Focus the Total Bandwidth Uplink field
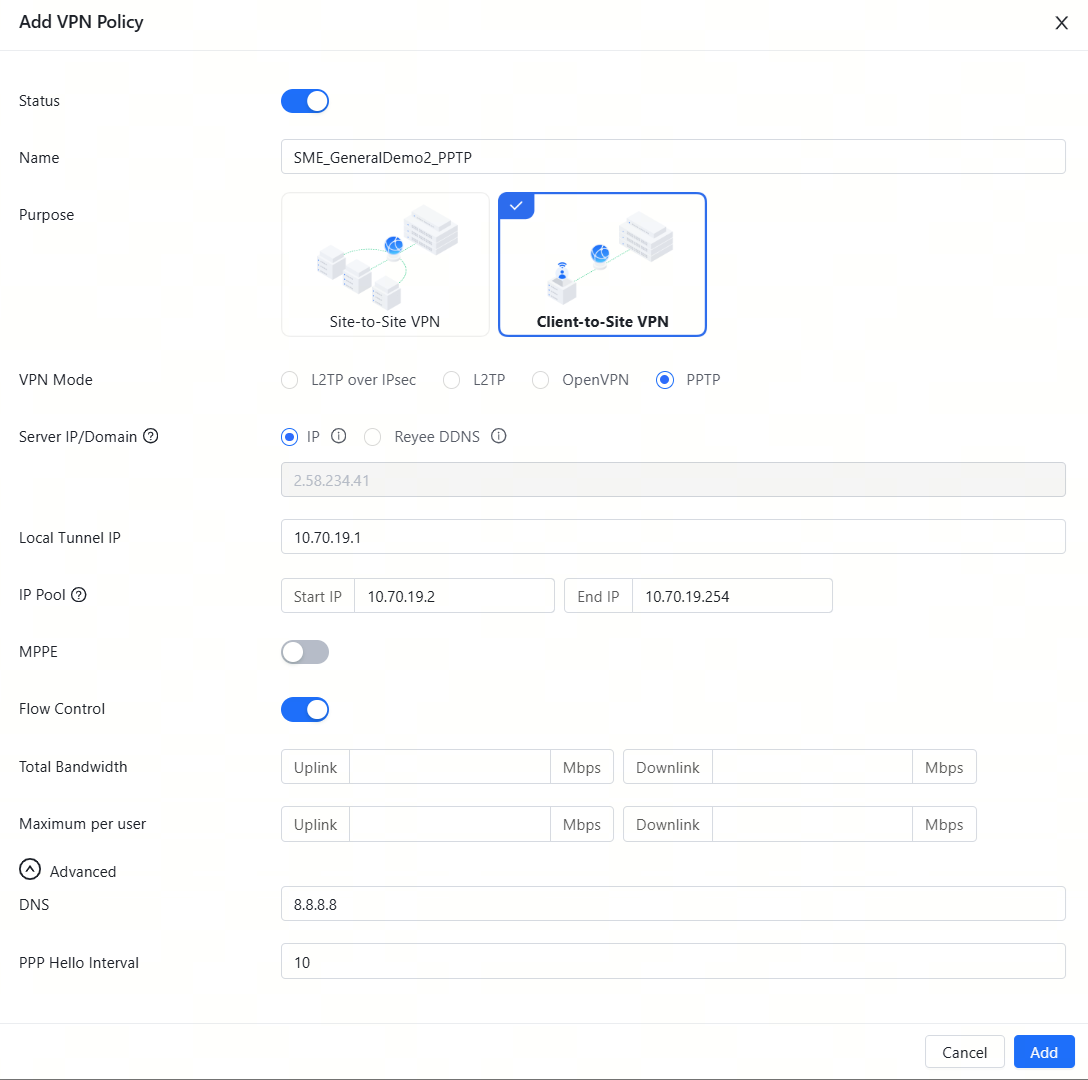Screen dimensions: 1088x1080 tap(449, 767)
